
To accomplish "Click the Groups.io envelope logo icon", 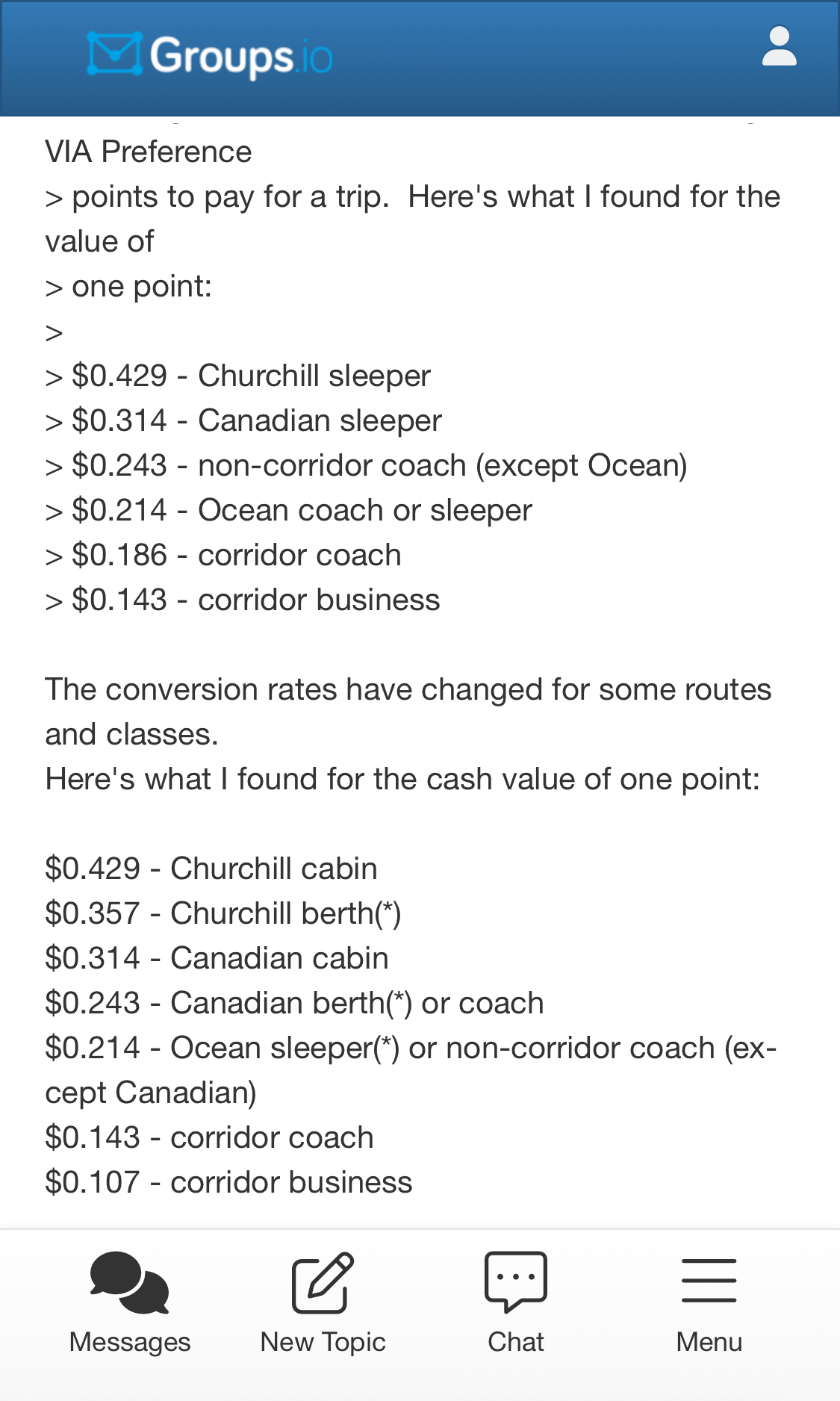I will [114, 54].
